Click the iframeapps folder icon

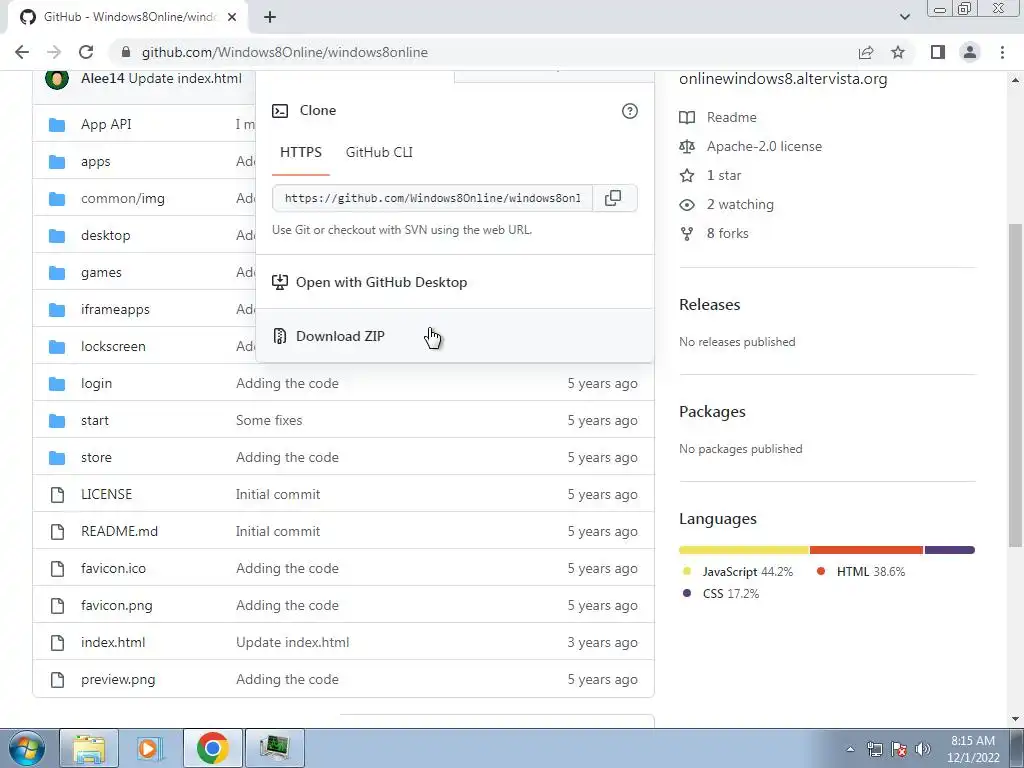pos(57,310)
